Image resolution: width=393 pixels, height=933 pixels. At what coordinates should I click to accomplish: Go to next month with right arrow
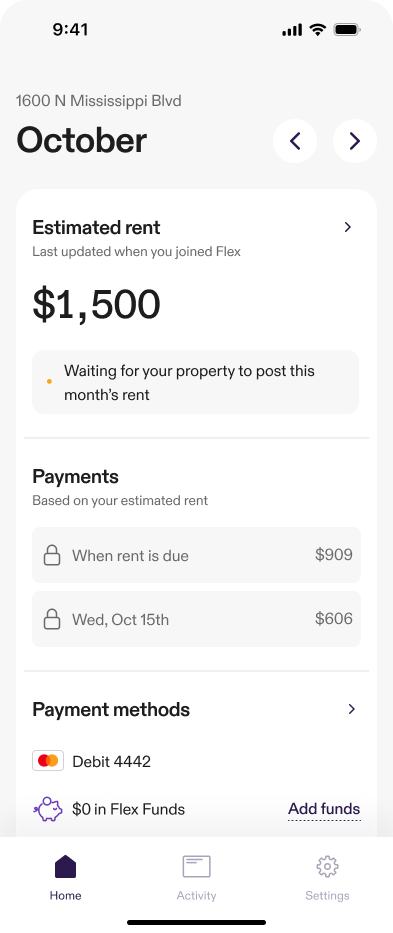click(x=355, y=141)
